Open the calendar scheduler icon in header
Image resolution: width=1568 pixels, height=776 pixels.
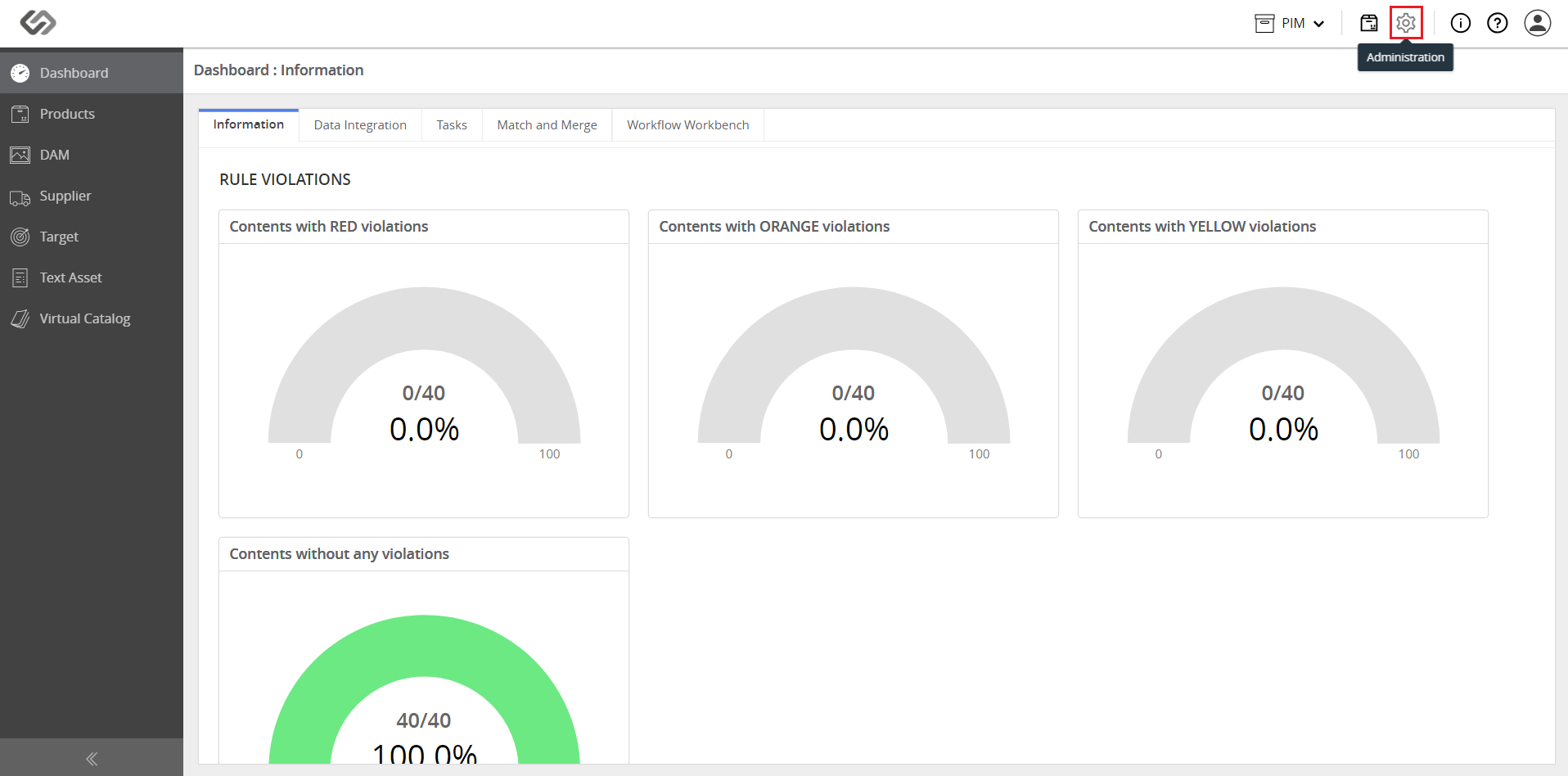pyautogui.click(x=1369, y=23)
